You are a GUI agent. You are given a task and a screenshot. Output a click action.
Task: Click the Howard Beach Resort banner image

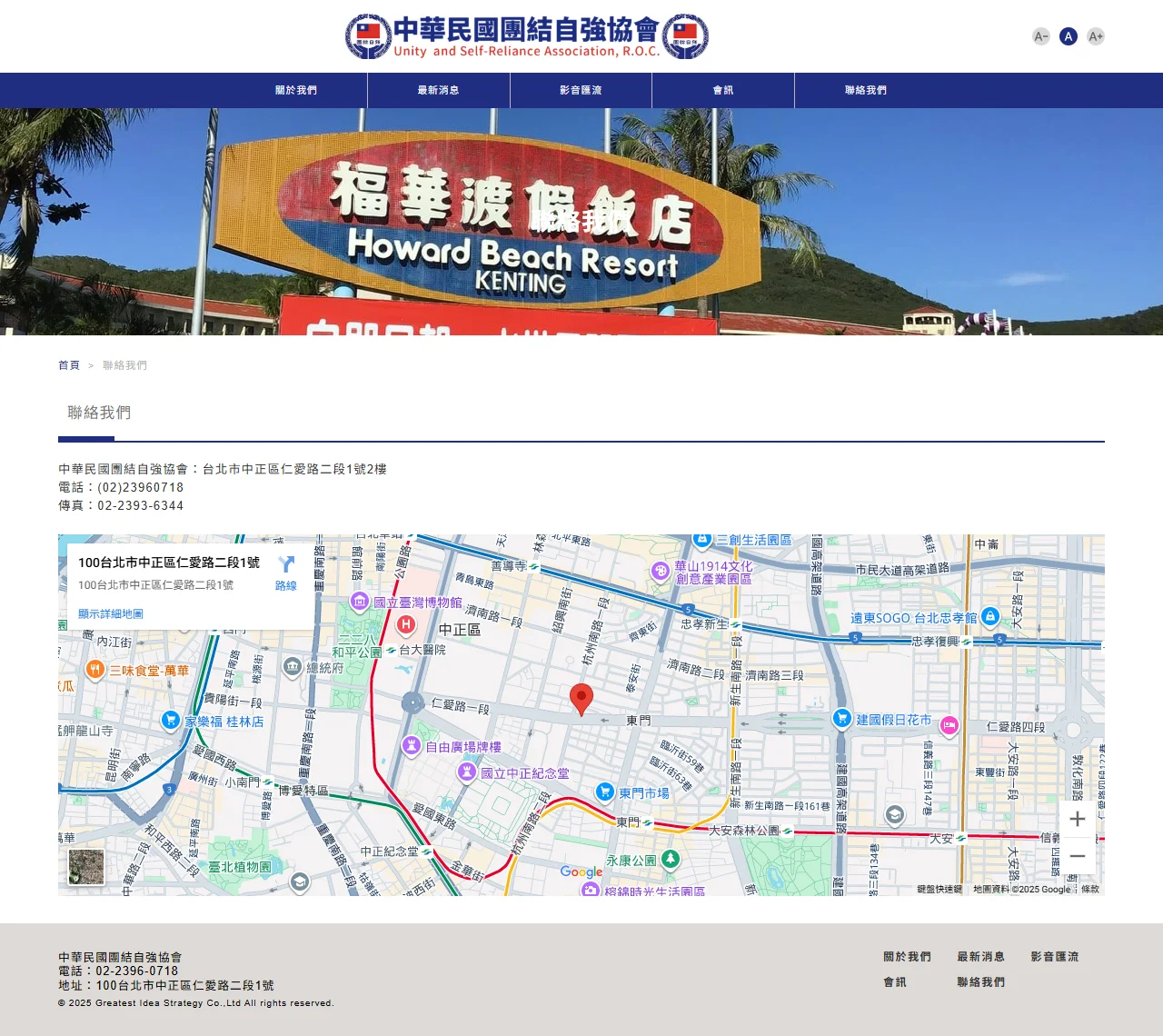(581, 222)
